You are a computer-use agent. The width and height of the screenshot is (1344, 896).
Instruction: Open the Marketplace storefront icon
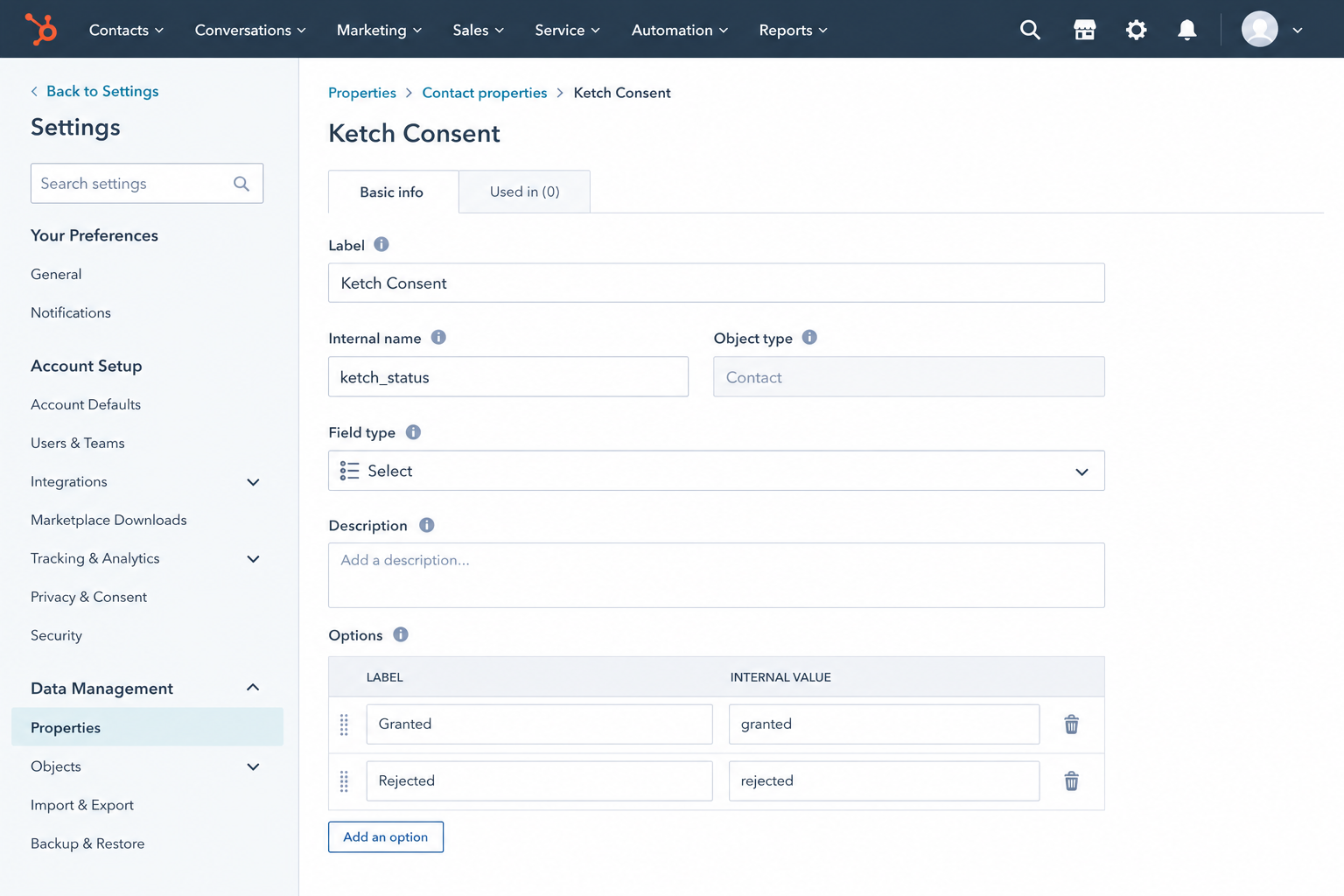tap(1084, 30)
